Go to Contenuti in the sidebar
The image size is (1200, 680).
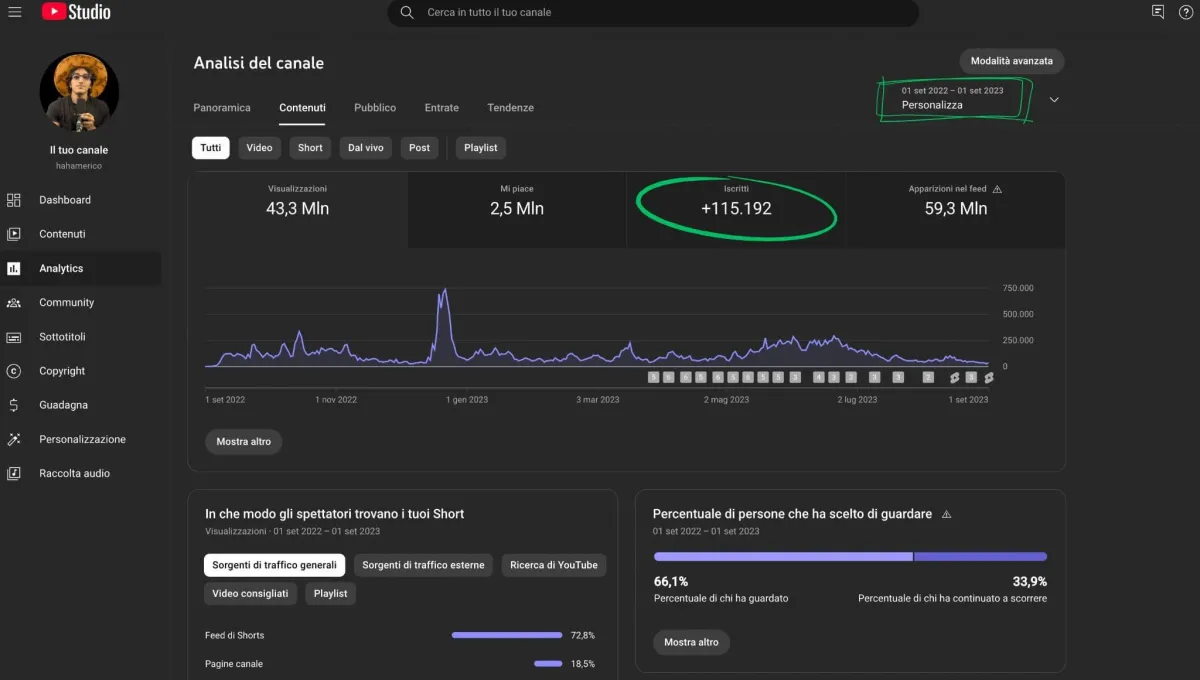click(62, 234)
